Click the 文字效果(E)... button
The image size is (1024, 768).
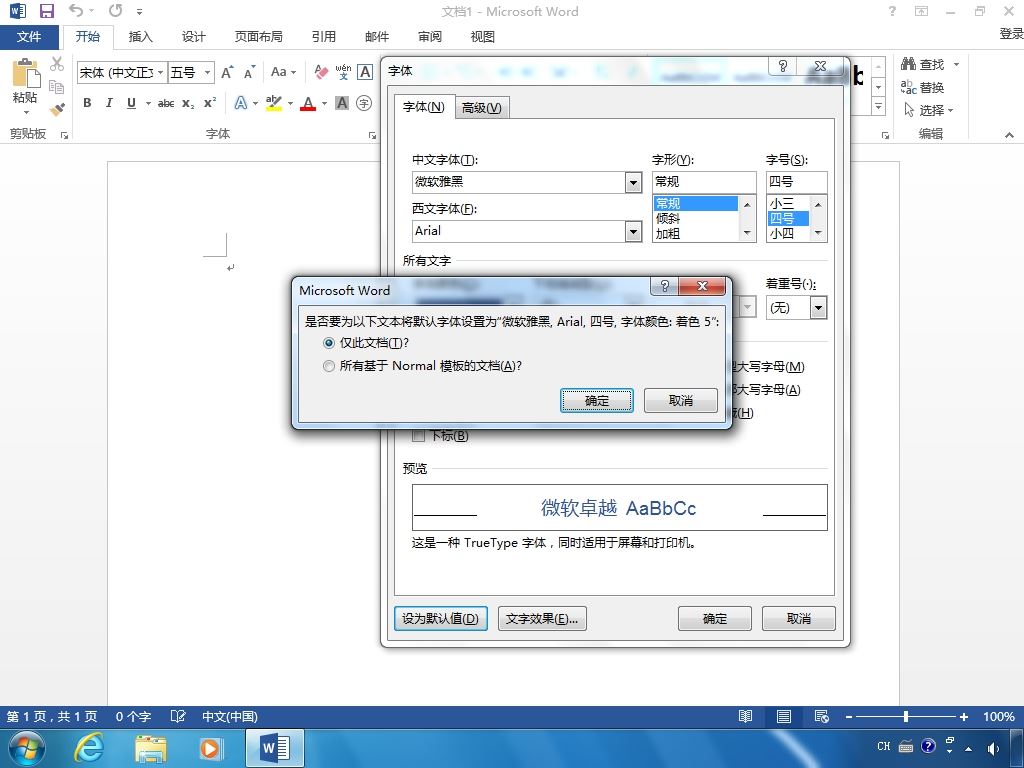[x=542, y=618]
